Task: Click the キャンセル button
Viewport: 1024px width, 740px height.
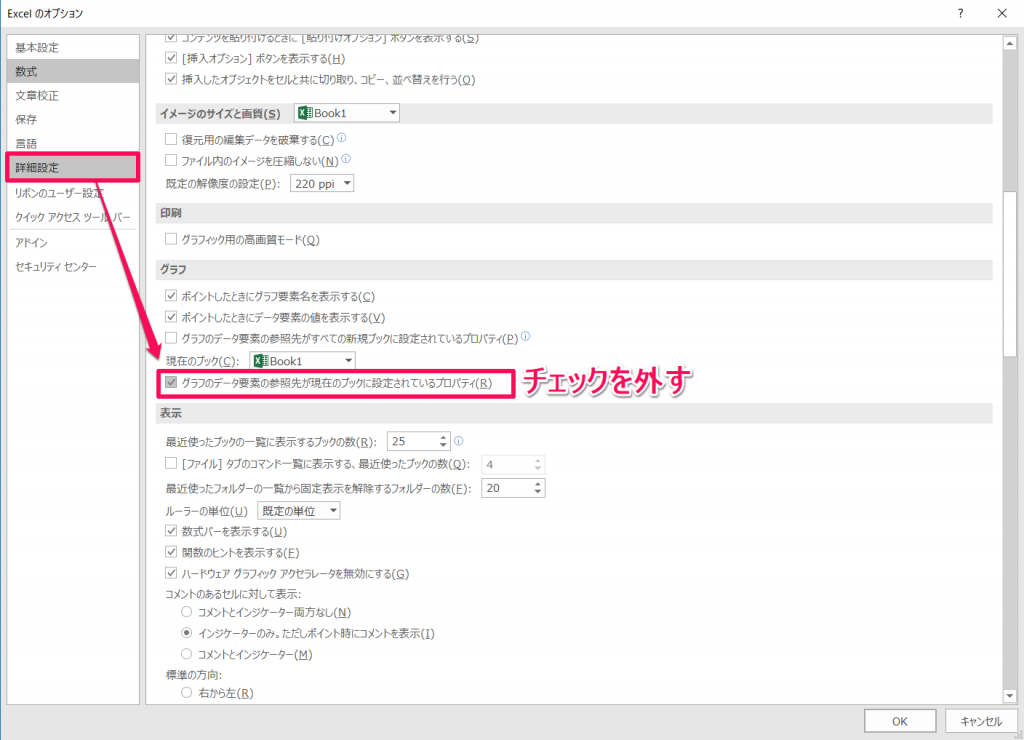Action: pyautogui.click(x=980, y=720)
